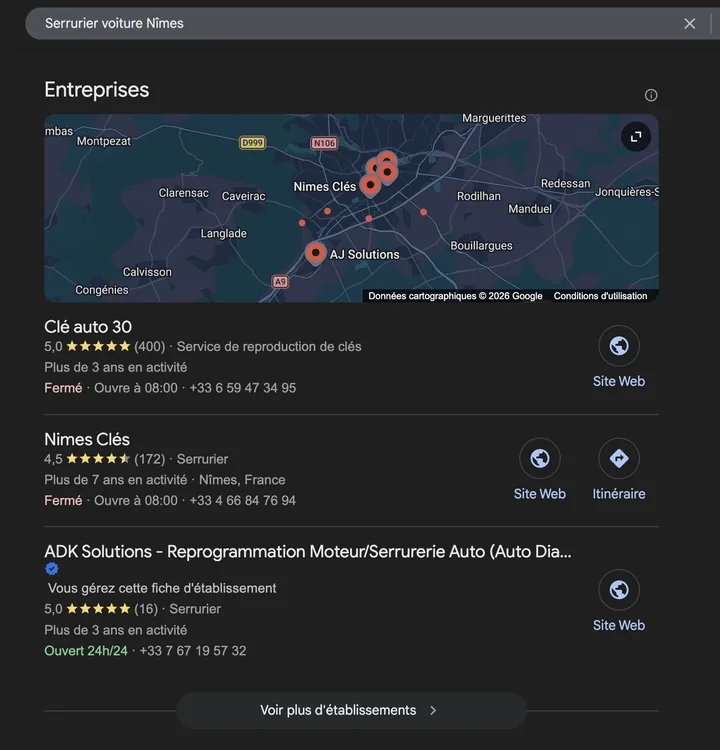Click the 'Montpezat' label on the map
720x750 pixels.
click(104, 141)
